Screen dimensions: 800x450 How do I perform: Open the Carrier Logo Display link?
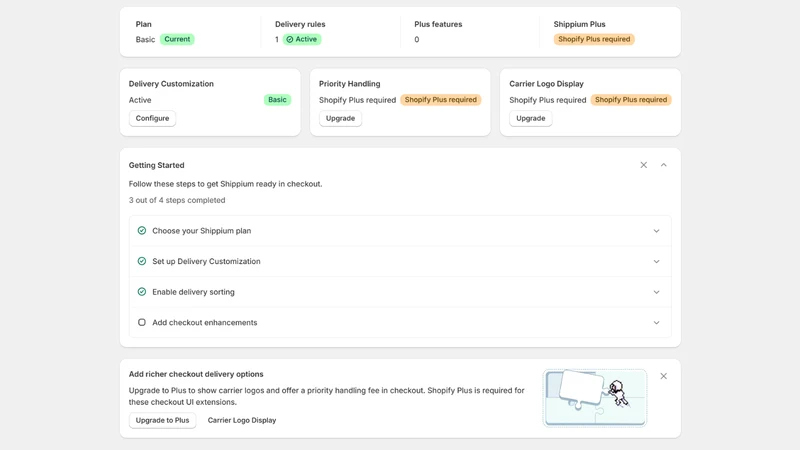point(242,420)
